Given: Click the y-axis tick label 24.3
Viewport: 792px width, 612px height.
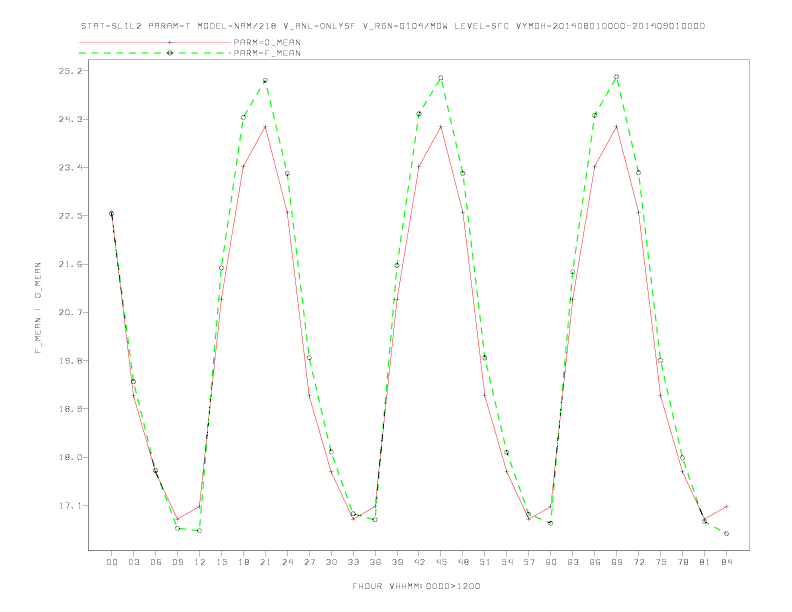Looking at the screenshot, I should 70,119.
